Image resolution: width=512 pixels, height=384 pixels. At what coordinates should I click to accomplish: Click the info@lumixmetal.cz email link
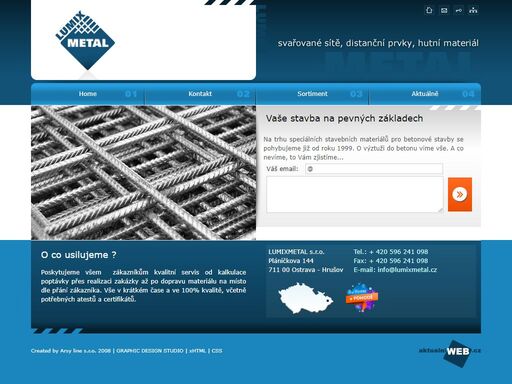(x=407, y=270)
